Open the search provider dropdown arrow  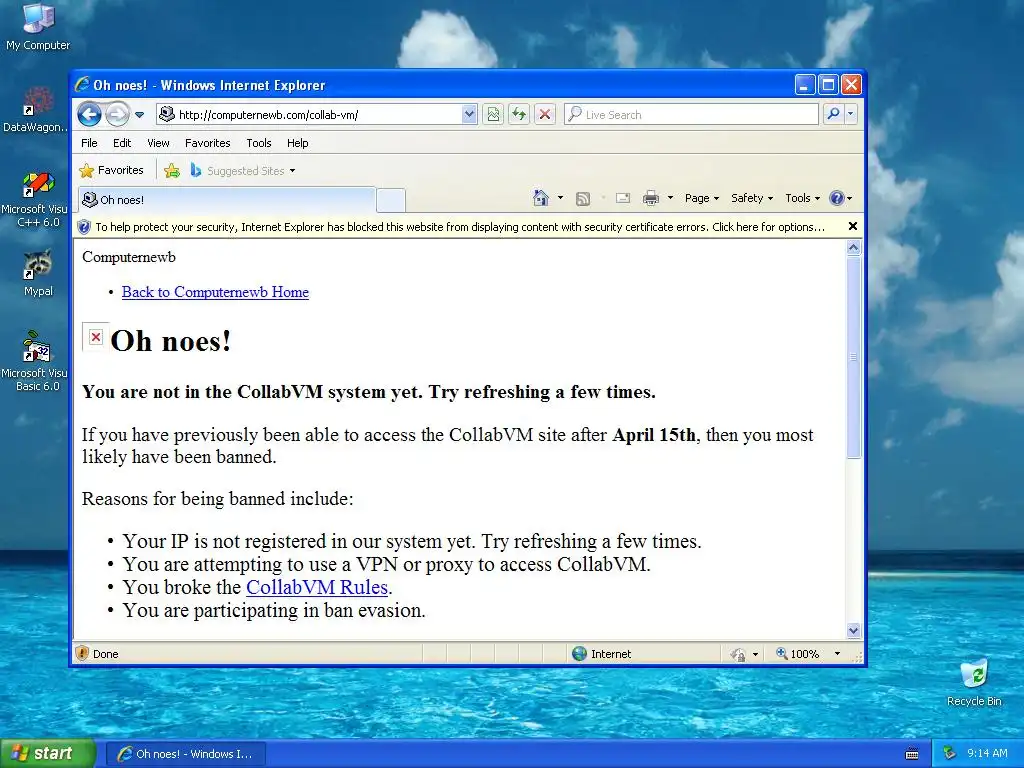pyautogui.click(x=850, y=114)
